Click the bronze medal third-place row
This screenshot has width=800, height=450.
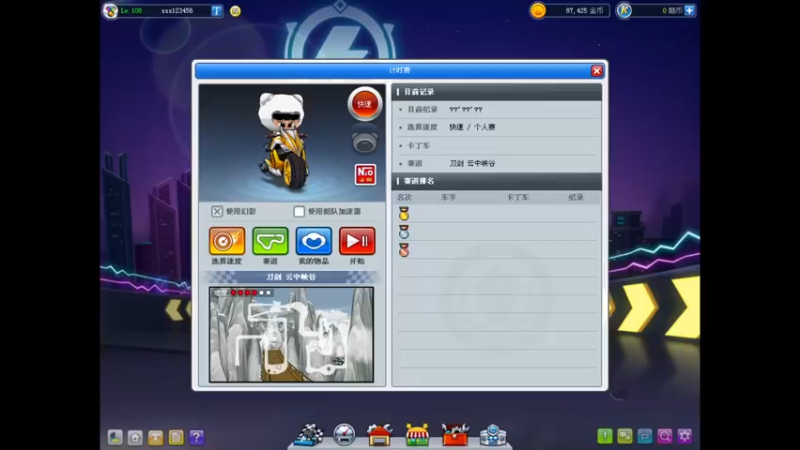[497, 250]
